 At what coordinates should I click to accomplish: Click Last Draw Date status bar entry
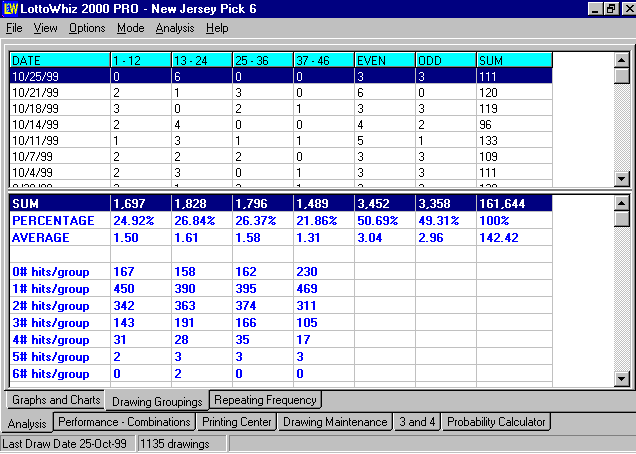pyautogui.click(x=69, y=443)
